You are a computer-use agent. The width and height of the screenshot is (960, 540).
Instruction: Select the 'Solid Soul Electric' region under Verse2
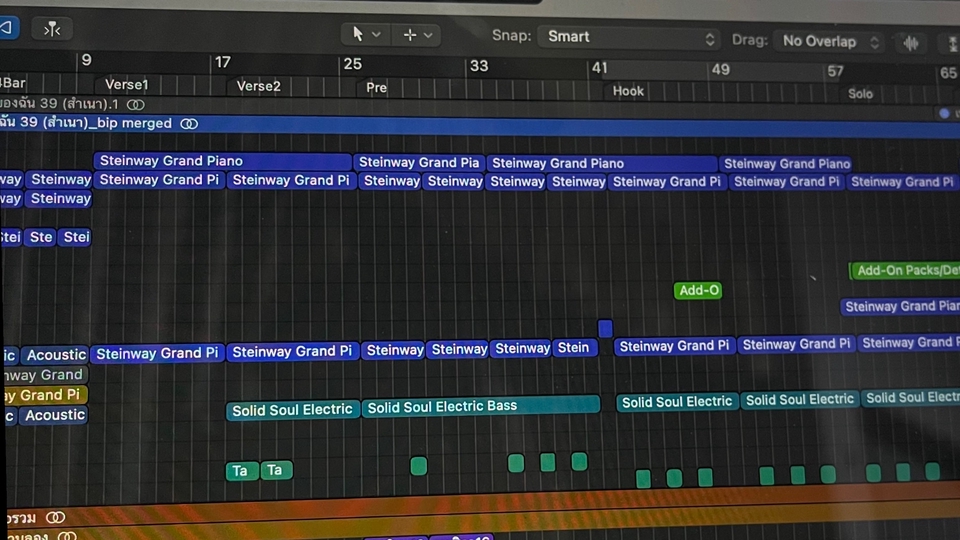coord(292,410)
